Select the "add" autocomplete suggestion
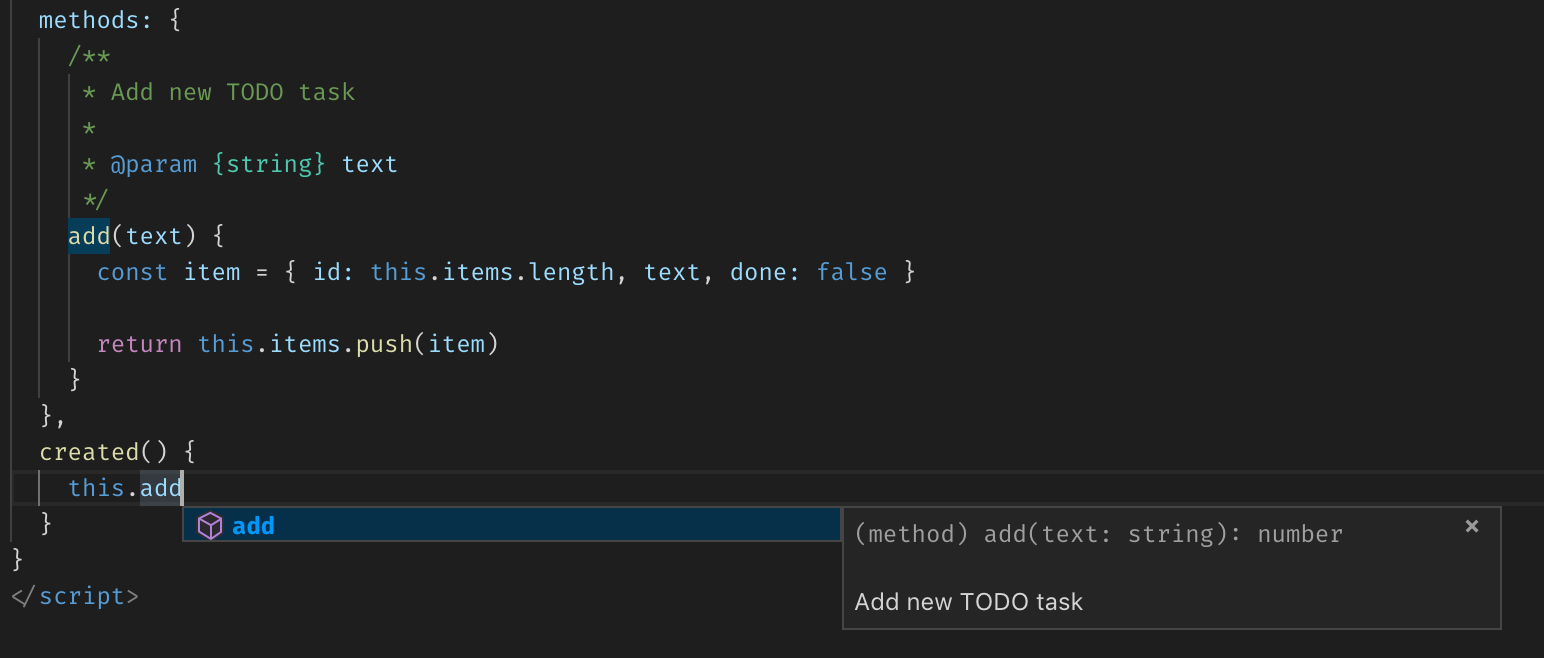The height and width of the screenshot is (658, 1544). point(254,526)
